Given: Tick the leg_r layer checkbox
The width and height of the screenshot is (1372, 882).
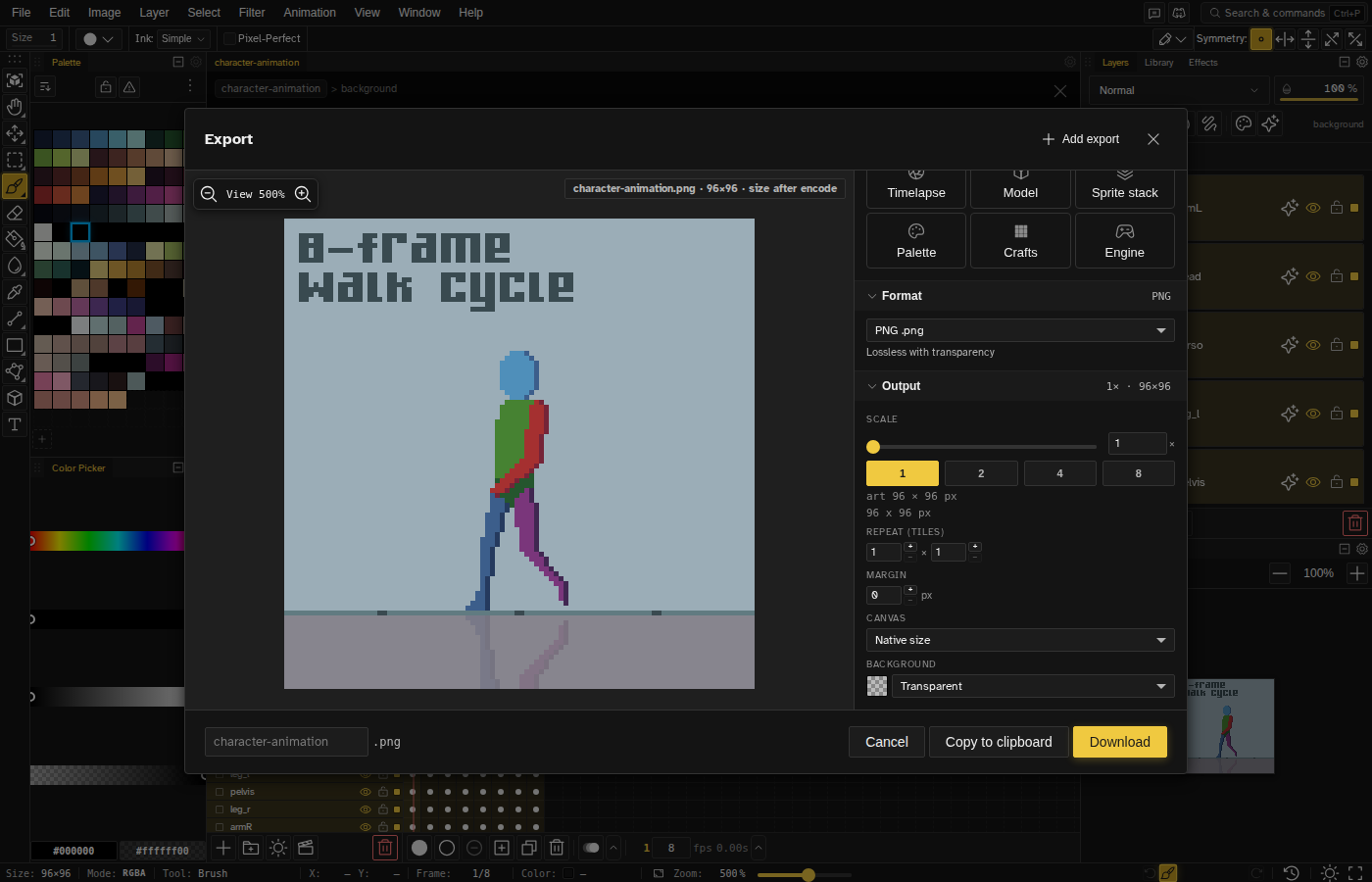Looking at the screenshot, I should [220, 809].
